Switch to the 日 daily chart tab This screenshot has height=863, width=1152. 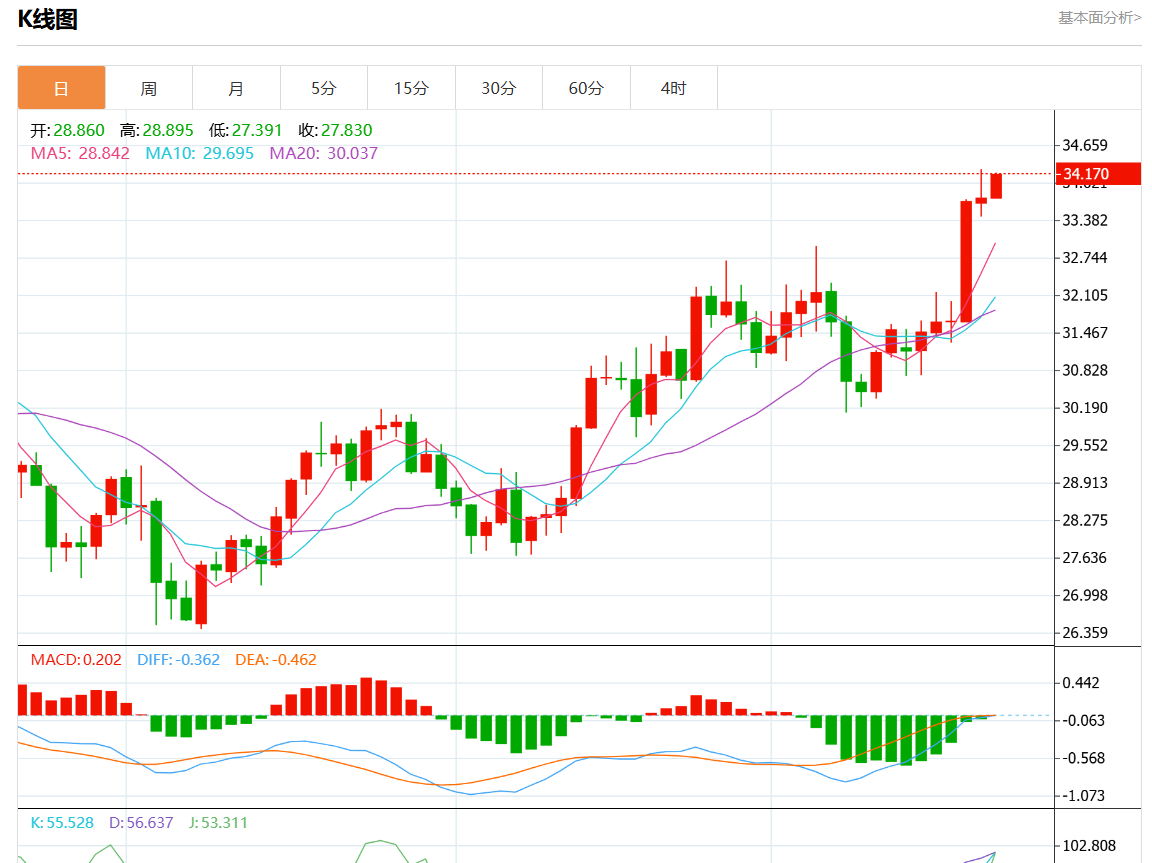tap(61, 88)
